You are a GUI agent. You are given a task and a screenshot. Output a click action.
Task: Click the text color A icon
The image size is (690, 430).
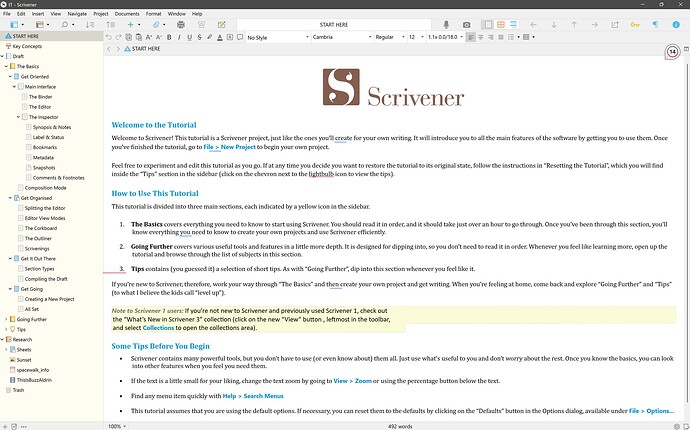coord(220,37)
